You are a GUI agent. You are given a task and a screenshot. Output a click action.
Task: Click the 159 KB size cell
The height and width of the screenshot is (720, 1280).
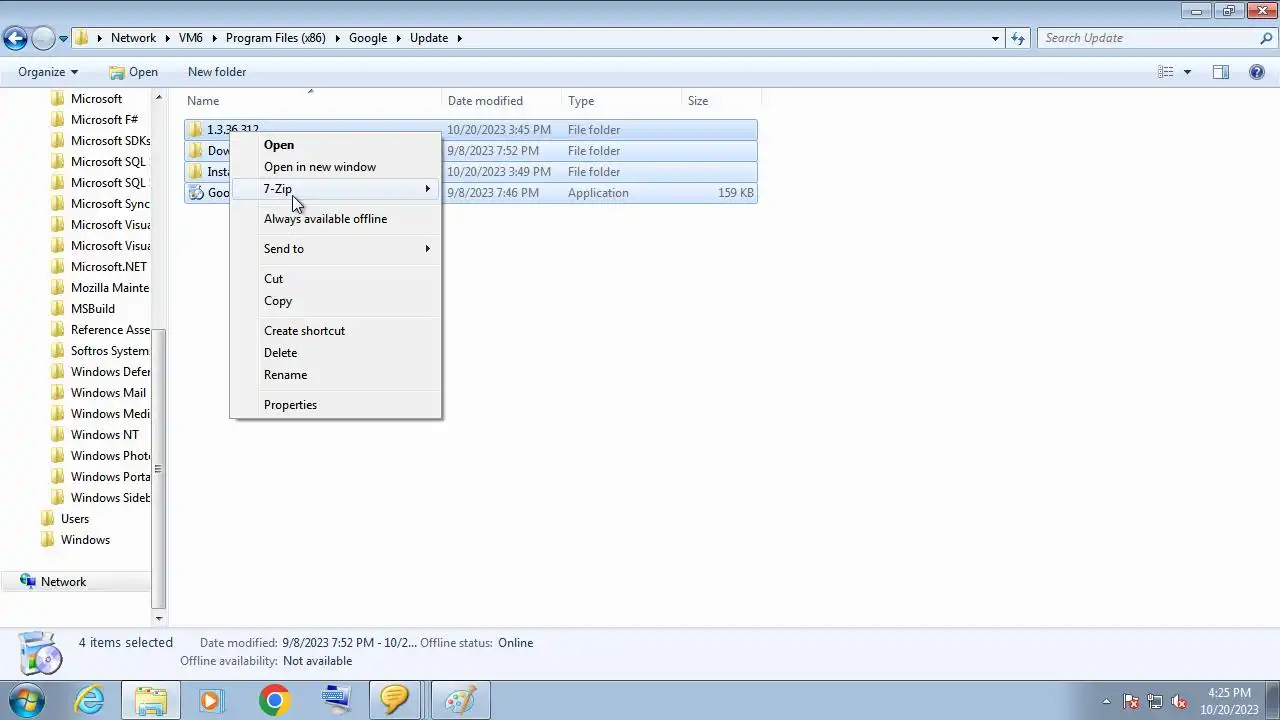tap(735, 193)
